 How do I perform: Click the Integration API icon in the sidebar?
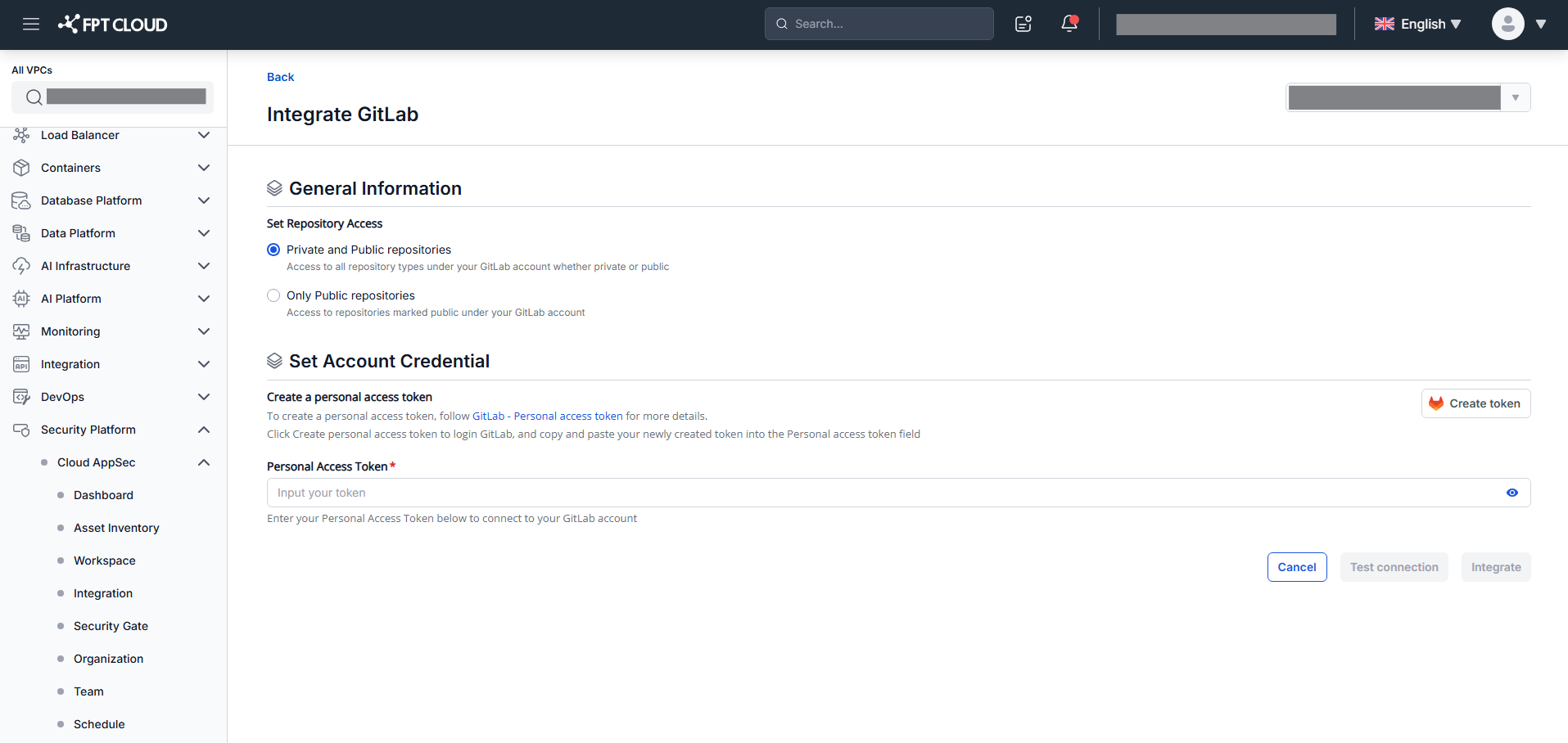coord(21,364)
